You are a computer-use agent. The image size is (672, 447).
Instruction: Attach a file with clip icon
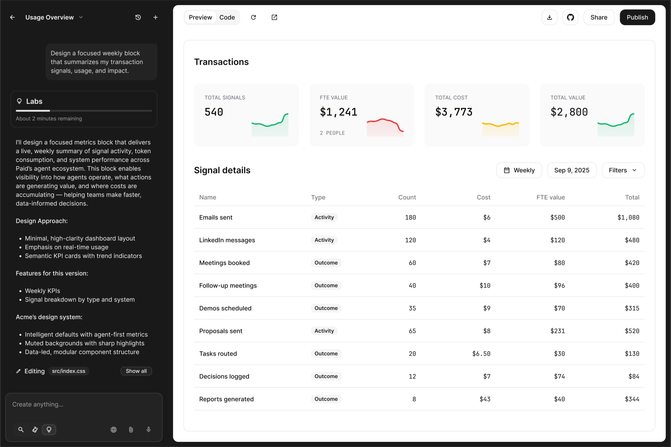click(x=131, y=429)
